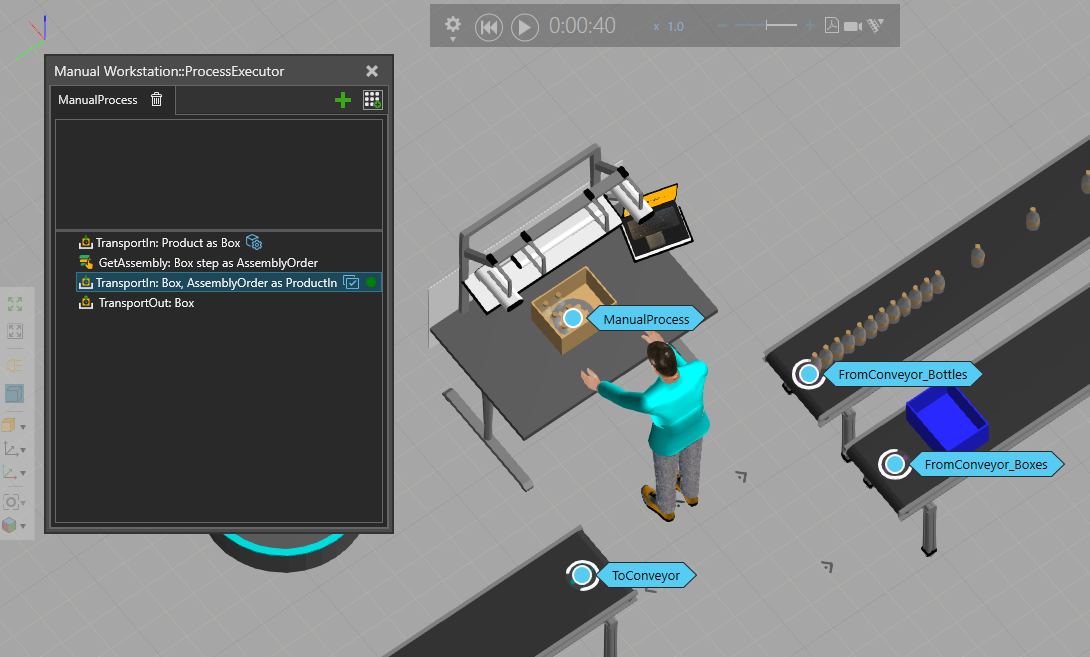Open the statement grid palette icon
This screenshot has width=1090, height=657.
(x=372, y=100)
